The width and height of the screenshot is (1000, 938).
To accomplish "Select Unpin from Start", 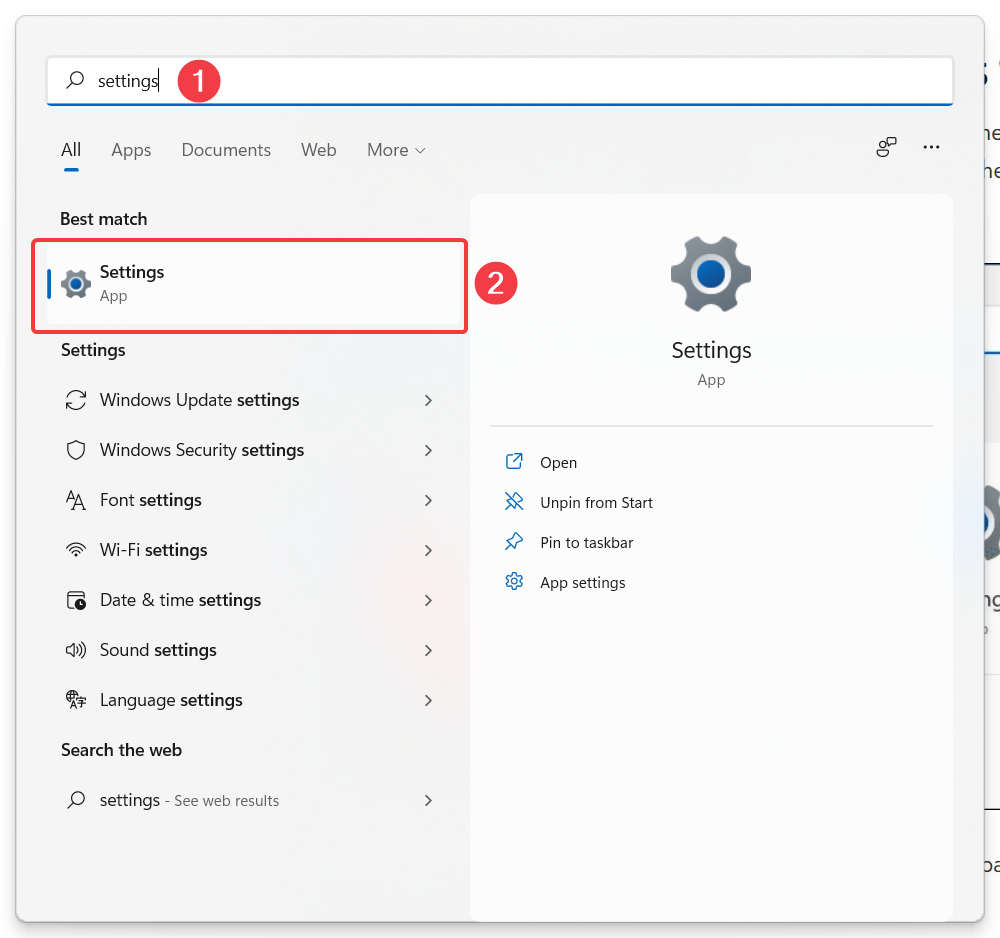I will [596, 502].
